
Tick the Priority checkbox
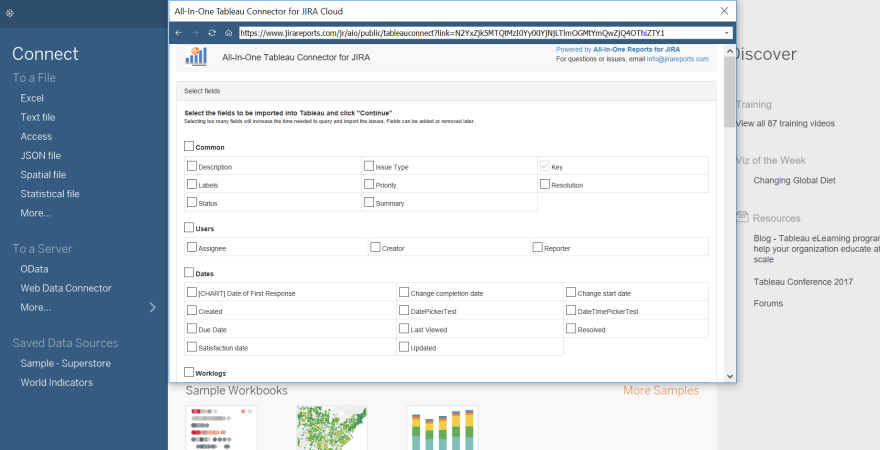pos(369,184)
